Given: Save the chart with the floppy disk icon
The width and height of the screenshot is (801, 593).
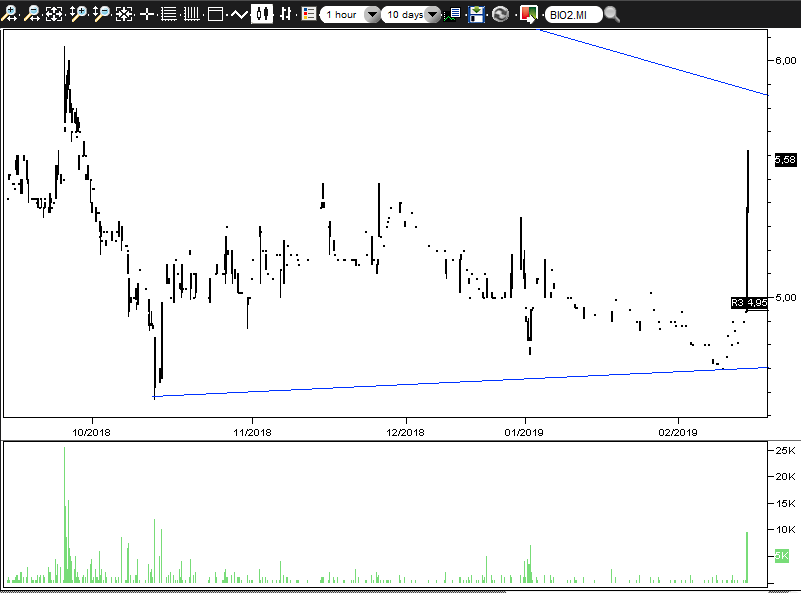Looking at the screenshot, I should click(476, 14).
